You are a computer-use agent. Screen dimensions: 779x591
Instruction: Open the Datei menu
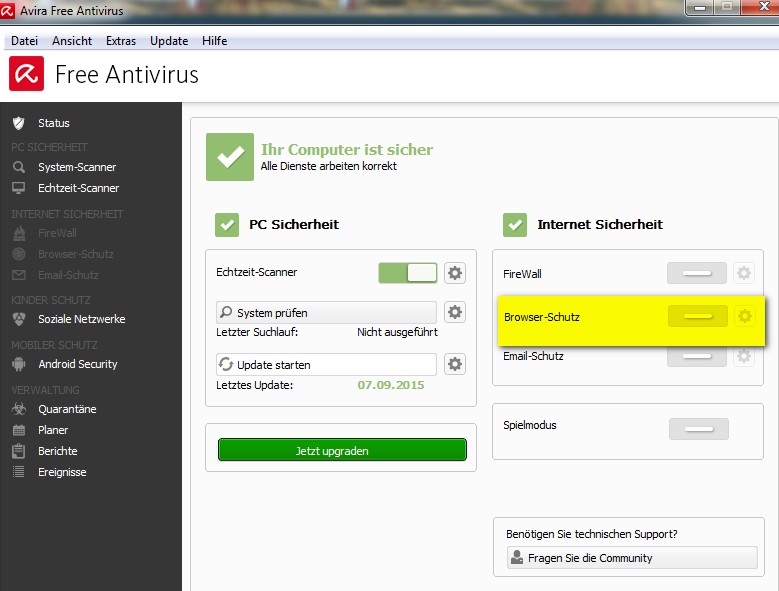pos(24,41)
